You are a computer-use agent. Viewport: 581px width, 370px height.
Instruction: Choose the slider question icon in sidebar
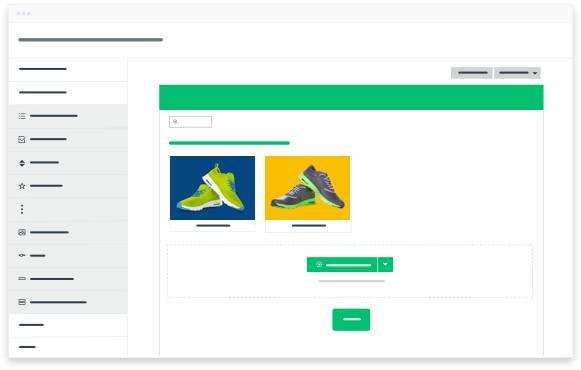click(22, 256)
